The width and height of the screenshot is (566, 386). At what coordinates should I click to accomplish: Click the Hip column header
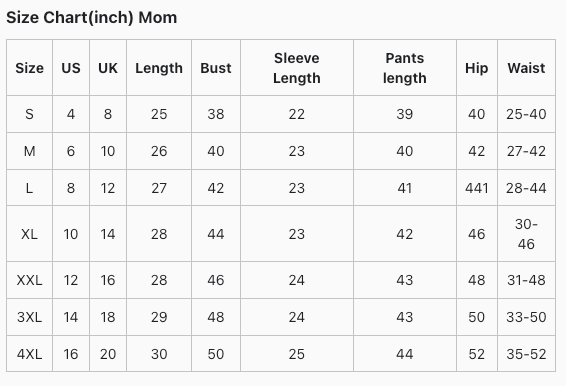476,68
